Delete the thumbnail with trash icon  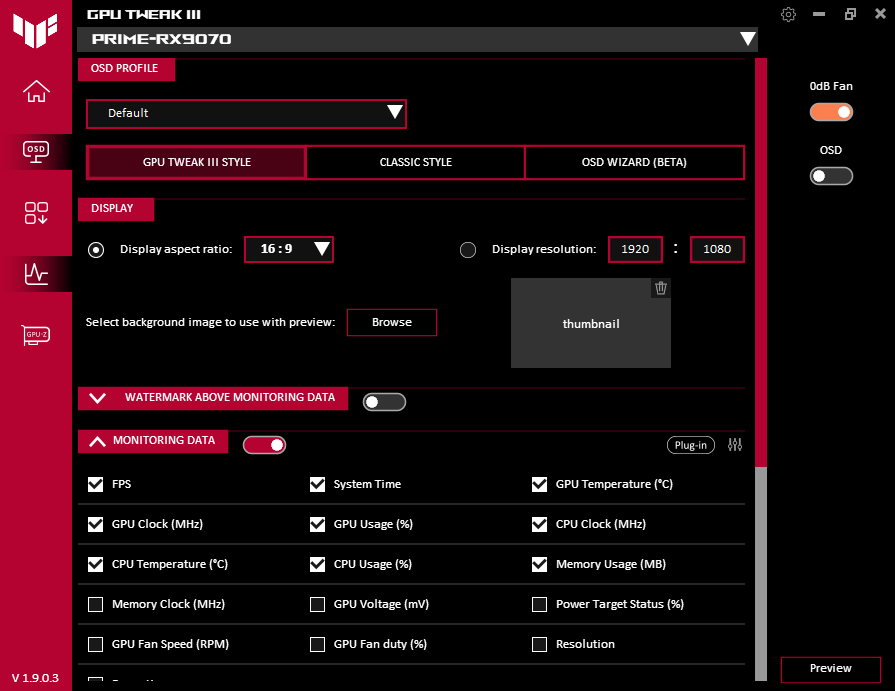(x=661, y=288)
